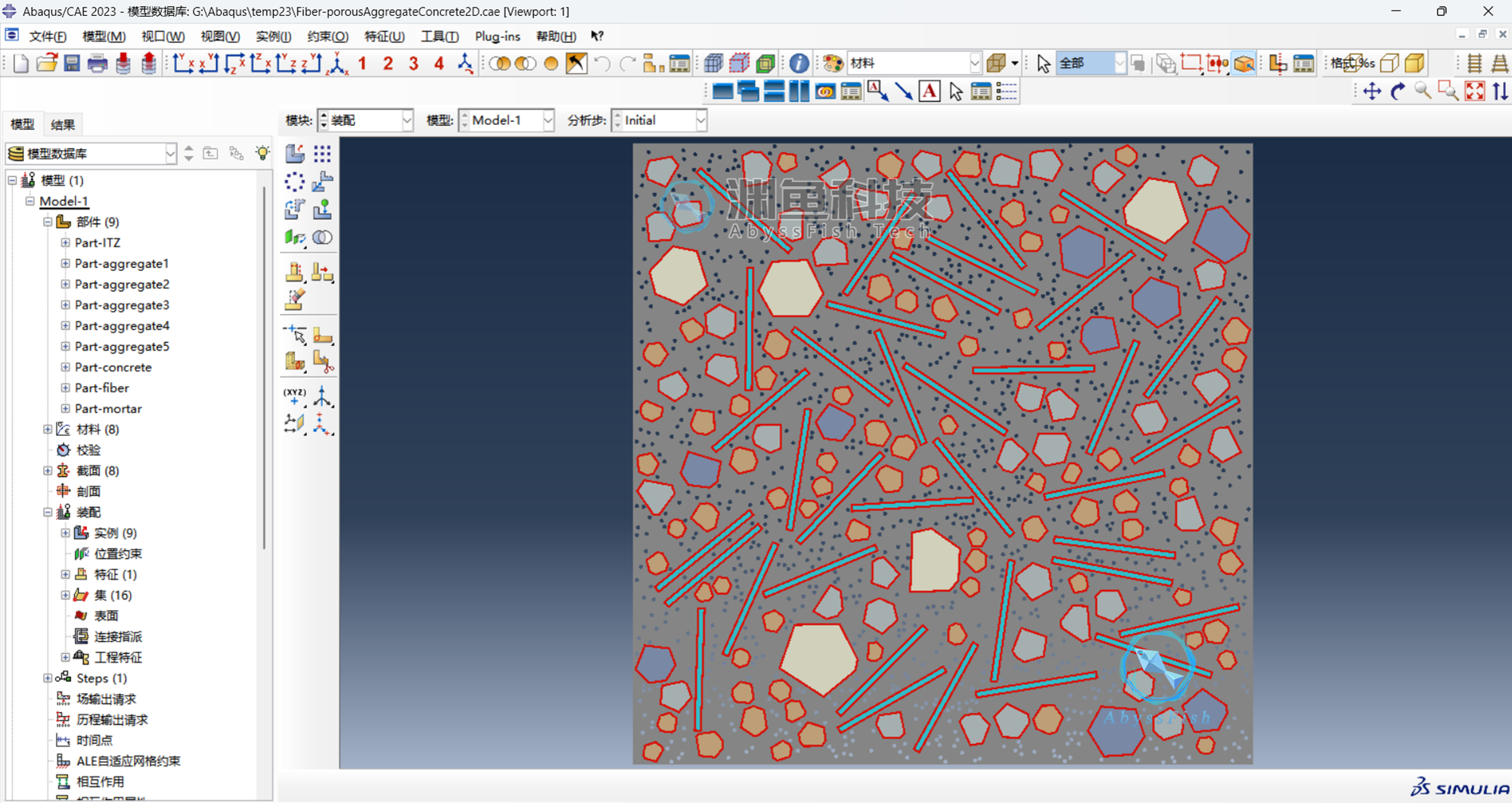Select view number 3 in toolbar
This screenshot has height=803, width=1512.
click(x=413, y=64)
